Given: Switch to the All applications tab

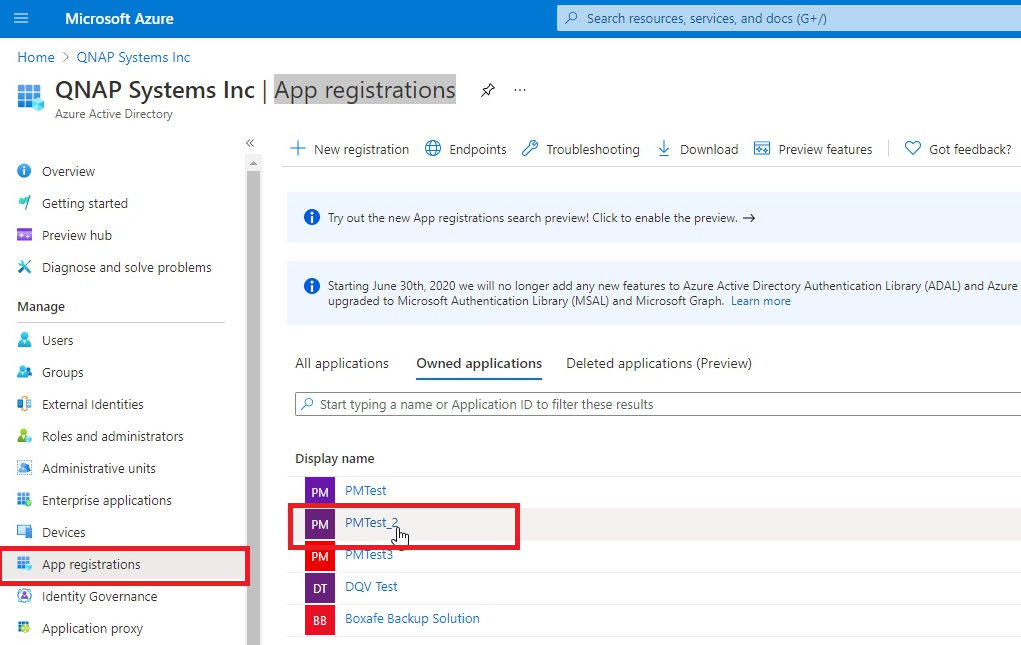Looking at the screenshot, I should click(x=342, y=363).
